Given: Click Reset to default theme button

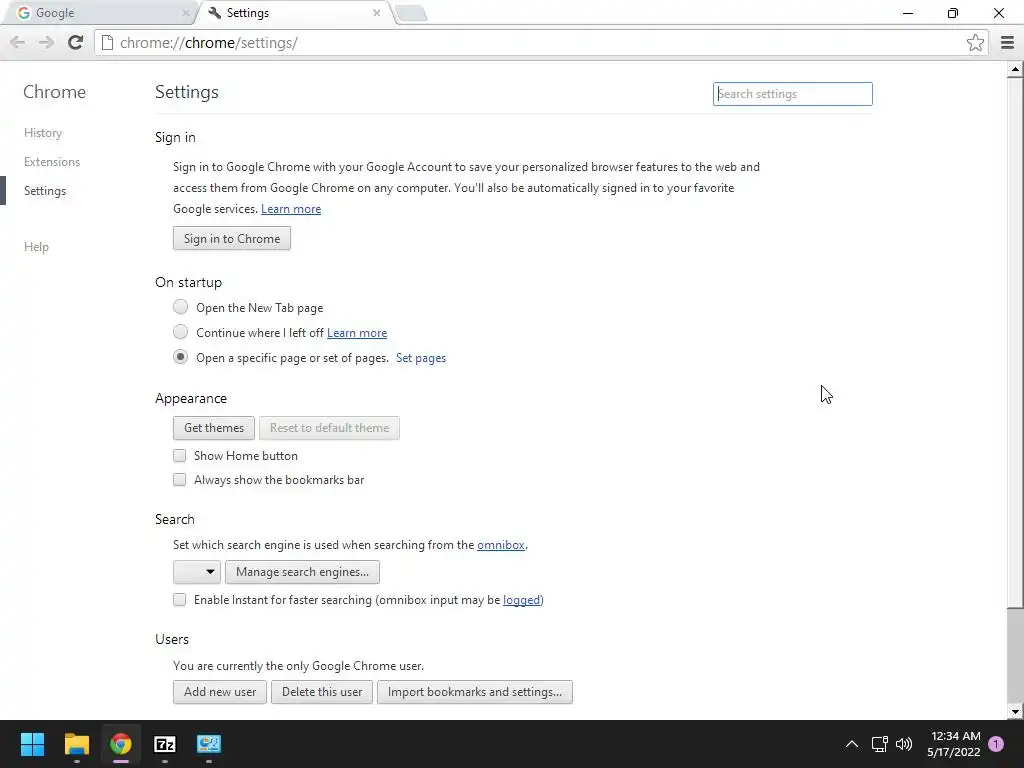Looking at the screenshot, I should point(329,428).
